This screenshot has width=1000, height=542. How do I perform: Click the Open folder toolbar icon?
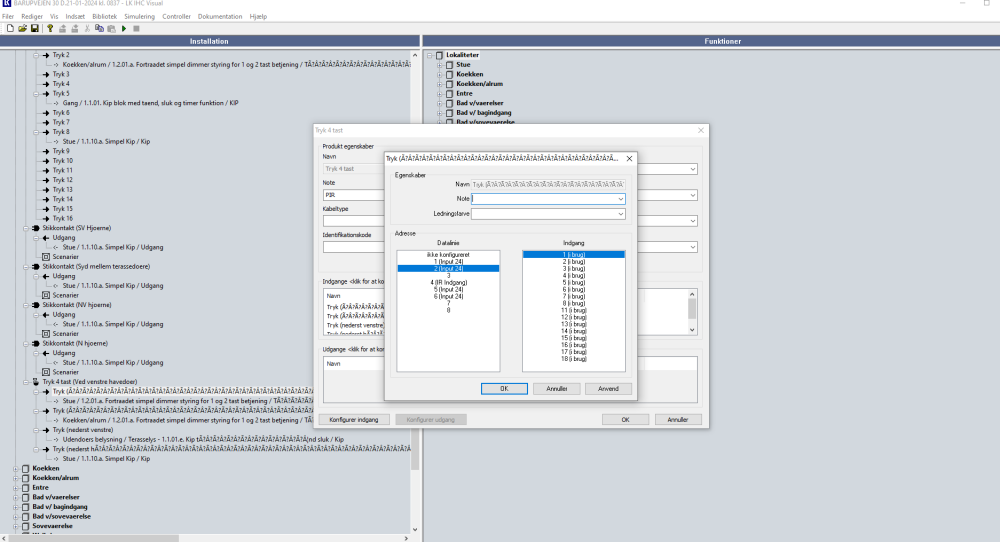21,28
